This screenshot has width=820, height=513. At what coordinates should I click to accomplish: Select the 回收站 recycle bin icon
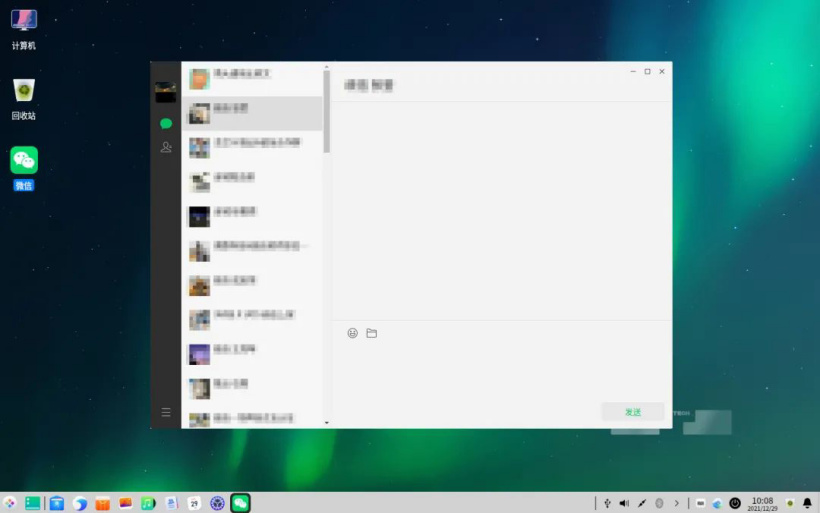[24, 98]
